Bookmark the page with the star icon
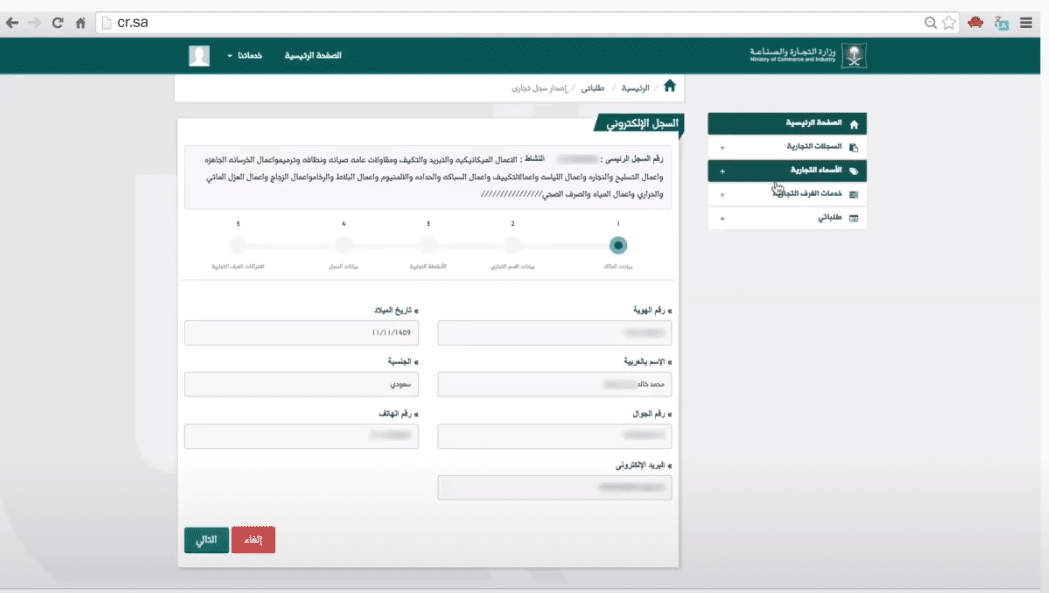This screenshot has width=1049, height=593. click(949, 23)
